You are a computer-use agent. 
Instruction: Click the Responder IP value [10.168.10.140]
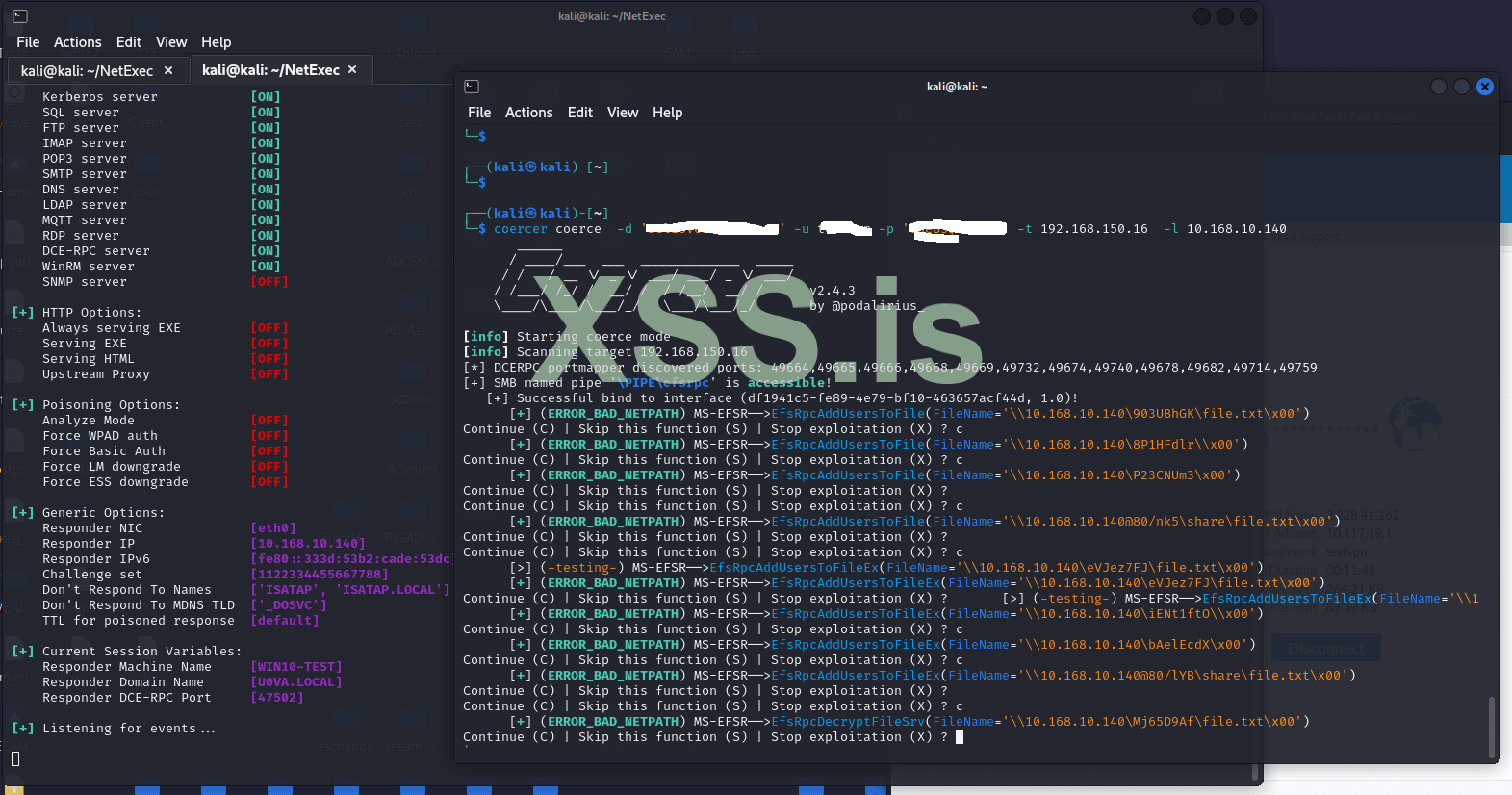pyautogui.click(x=308, y=544)
